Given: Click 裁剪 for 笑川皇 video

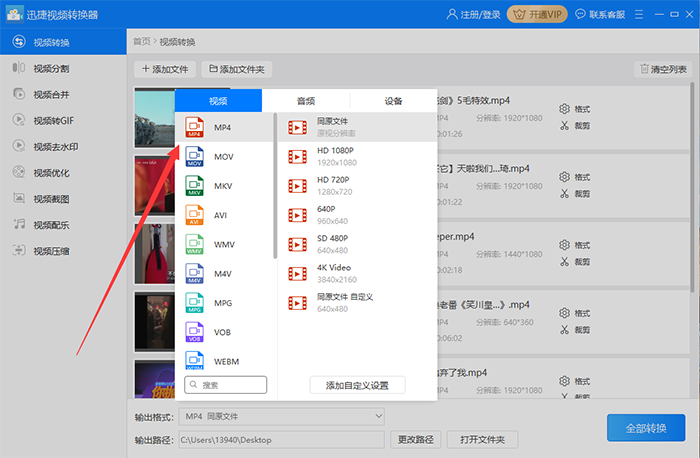Looking at the screenshot, I should click(575, 330).
